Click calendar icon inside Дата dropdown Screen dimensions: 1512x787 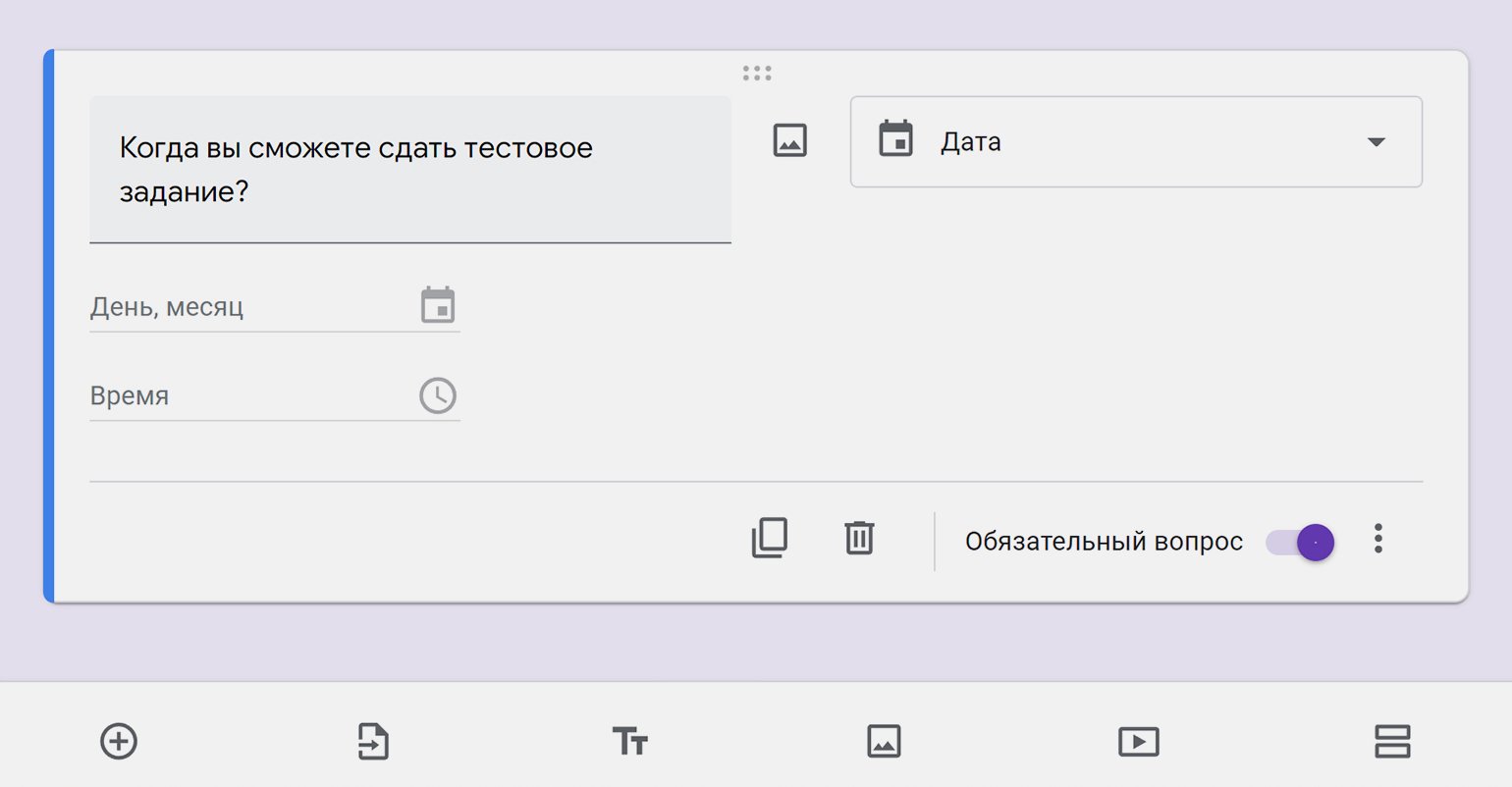(x=895, y=139)
